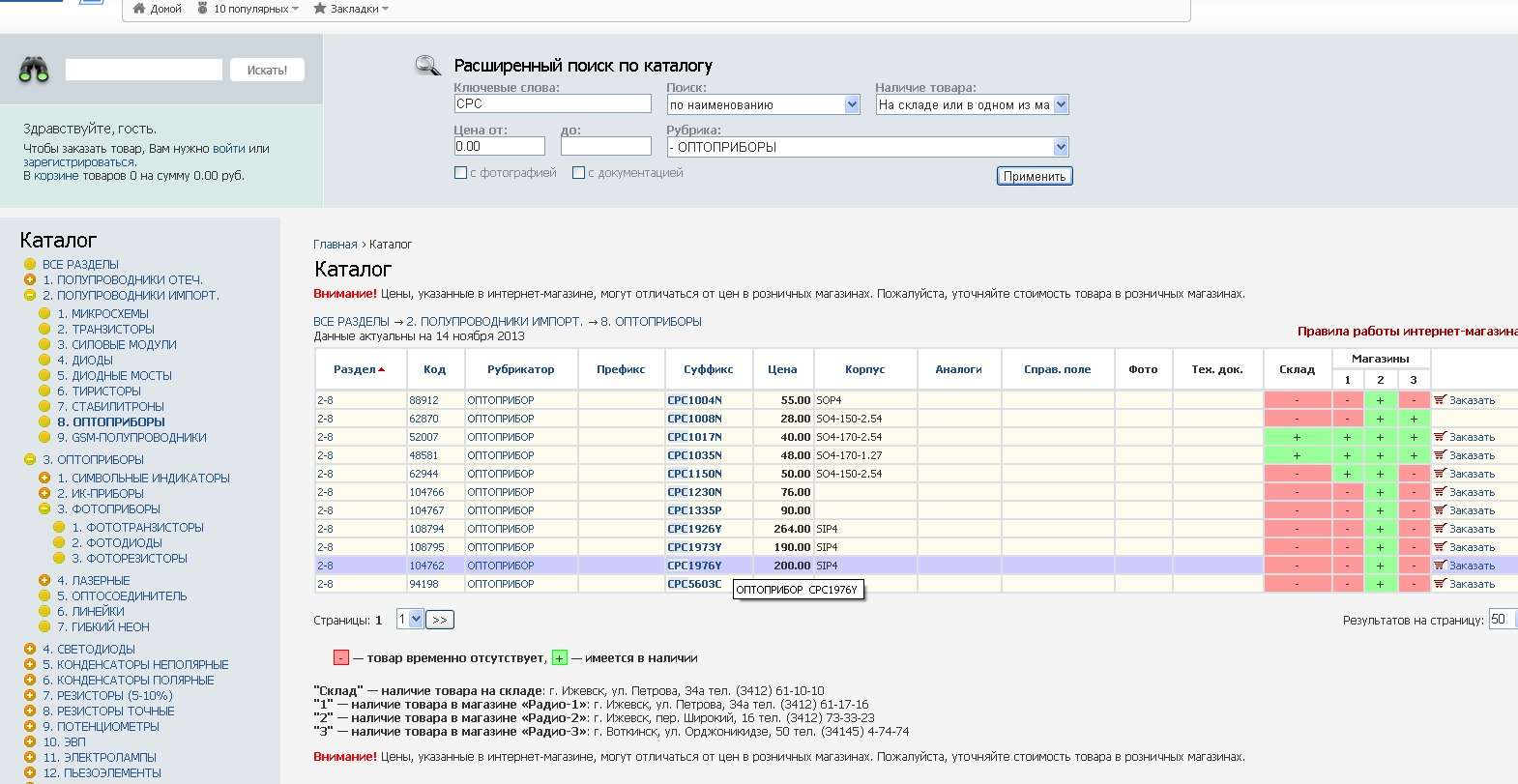Click the Заказать cart icon for CPC1017N
This screenshot has width=1518, height=784.
pos(1439,436)
